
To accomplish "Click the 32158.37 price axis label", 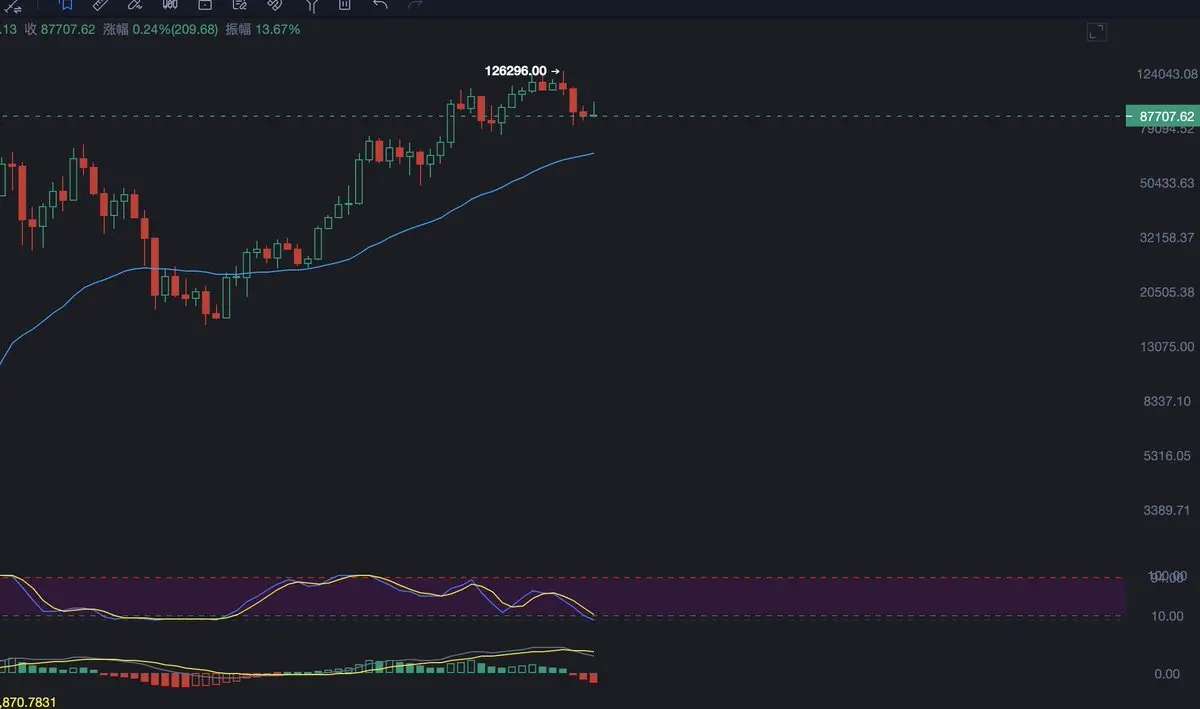I will click(1165, 238).
